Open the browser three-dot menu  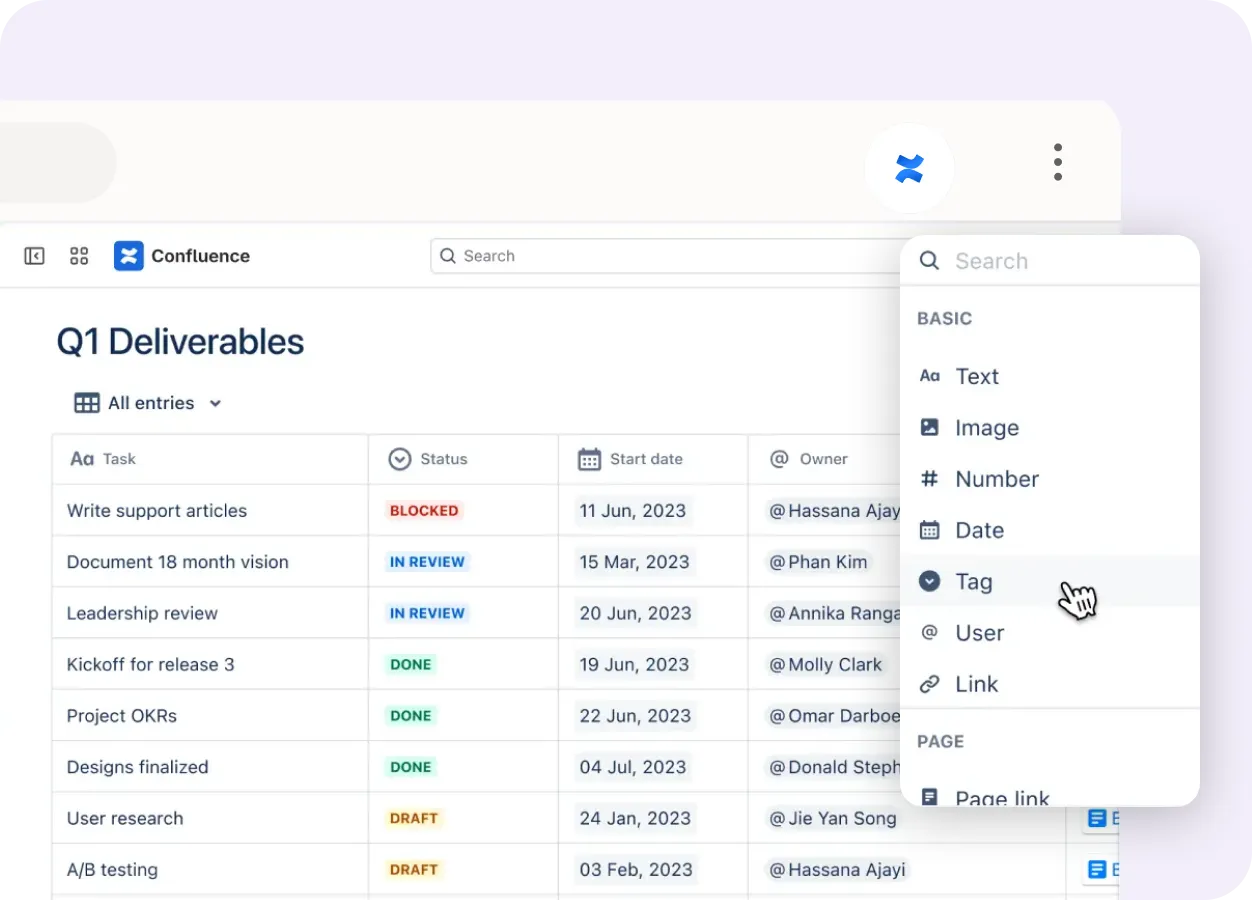pyautogui.click(x=1058, y=162)
